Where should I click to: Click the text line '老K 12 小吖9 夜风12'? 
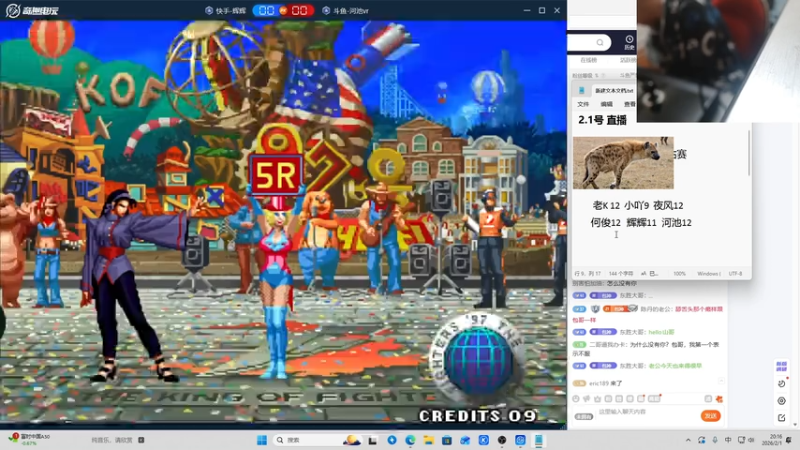point(638,206)
